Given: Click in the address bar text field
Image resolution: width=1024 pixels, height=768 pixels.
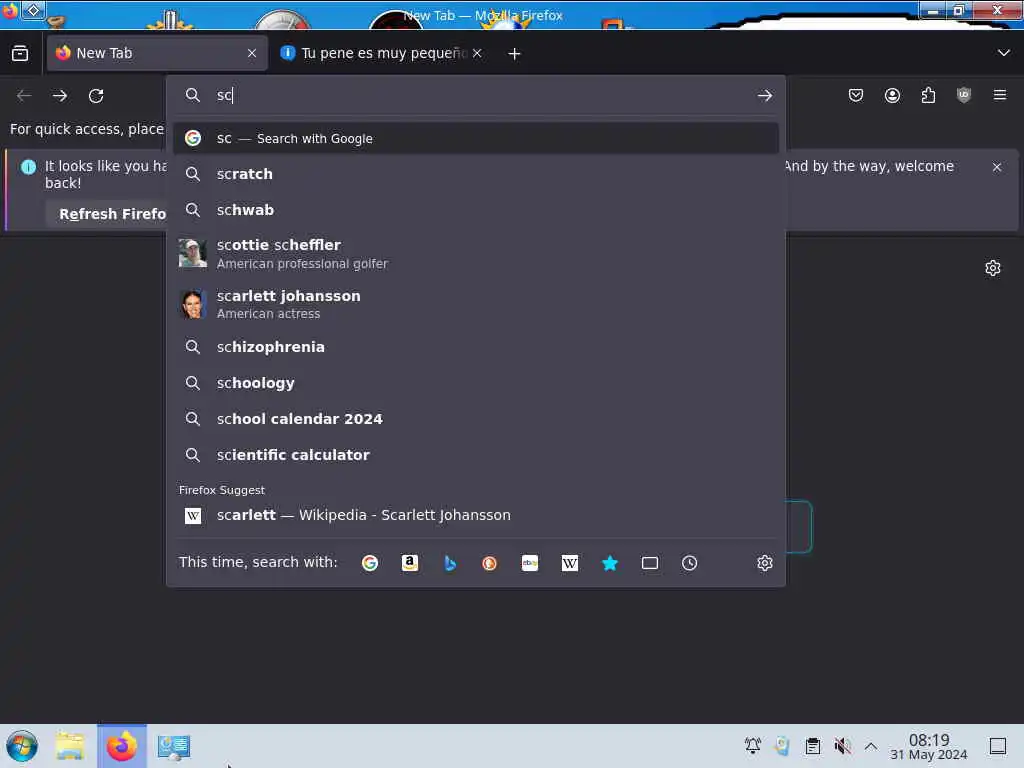Looking at the screenshot, I should click(x=483, y=96).
